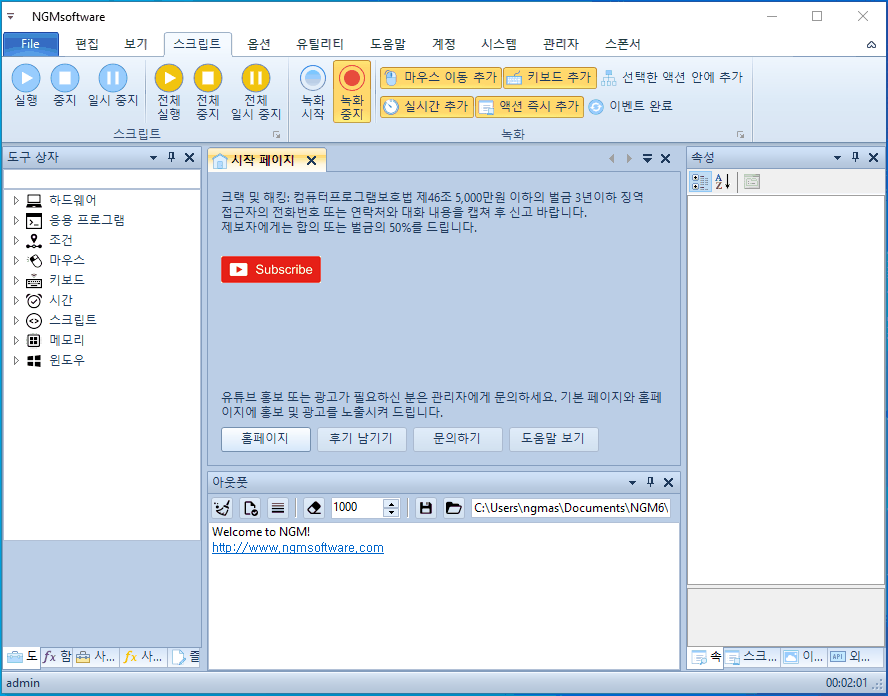Pin the 도구 상자 panel
Screen dimensions: 888x696
172,157
